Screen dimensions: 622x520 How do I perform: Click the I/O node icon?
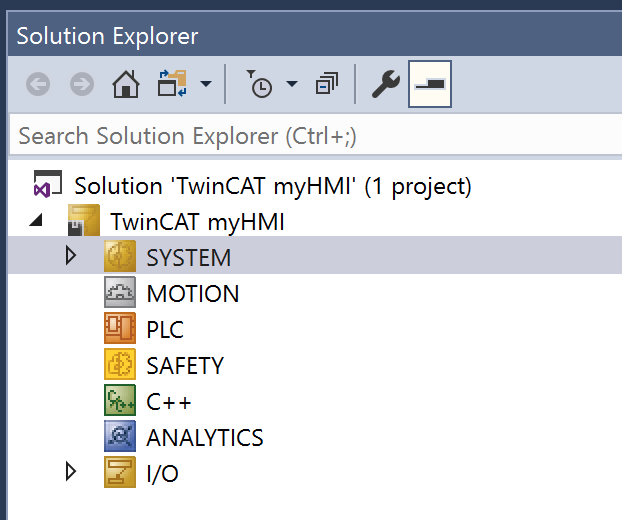pyautogui.click(x=120, y=472)
